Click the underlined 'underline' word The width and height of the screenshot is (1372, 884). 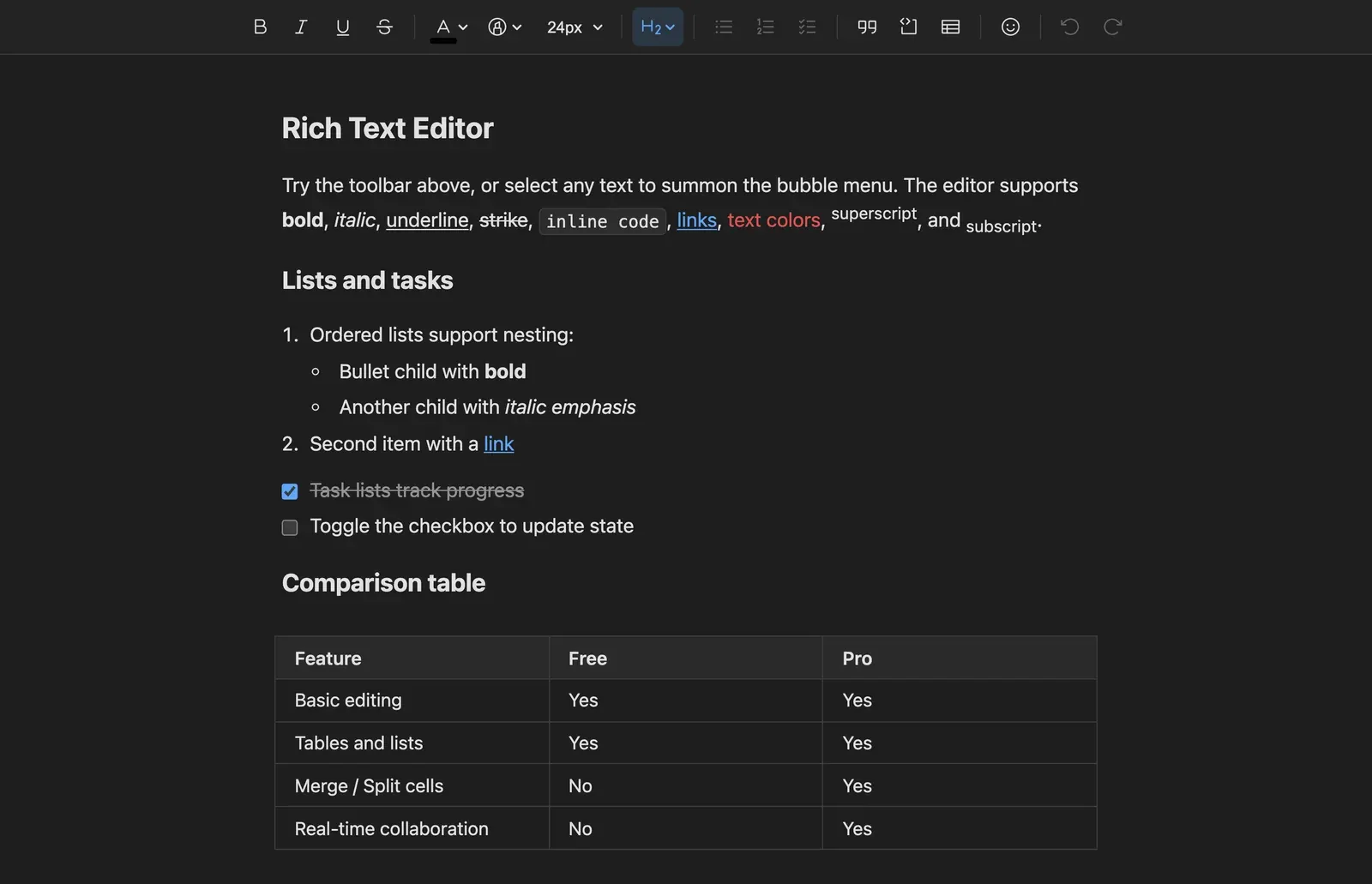(x=427, y=220)
